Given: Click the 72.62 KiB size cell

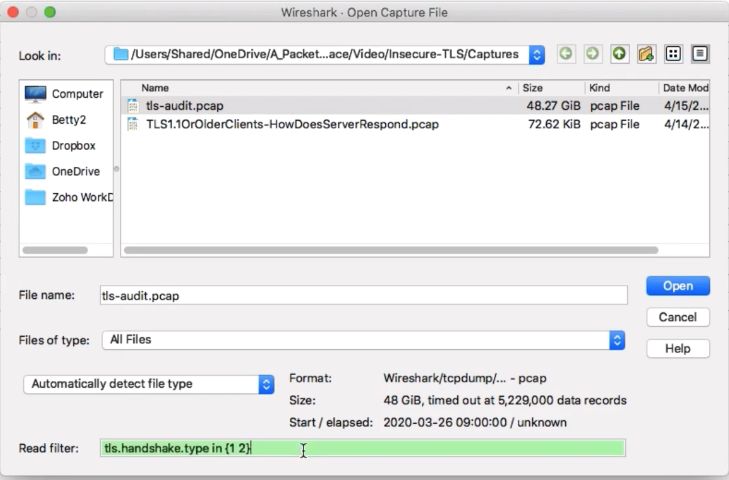Looking at the screenshot, I should click(554, 125).
